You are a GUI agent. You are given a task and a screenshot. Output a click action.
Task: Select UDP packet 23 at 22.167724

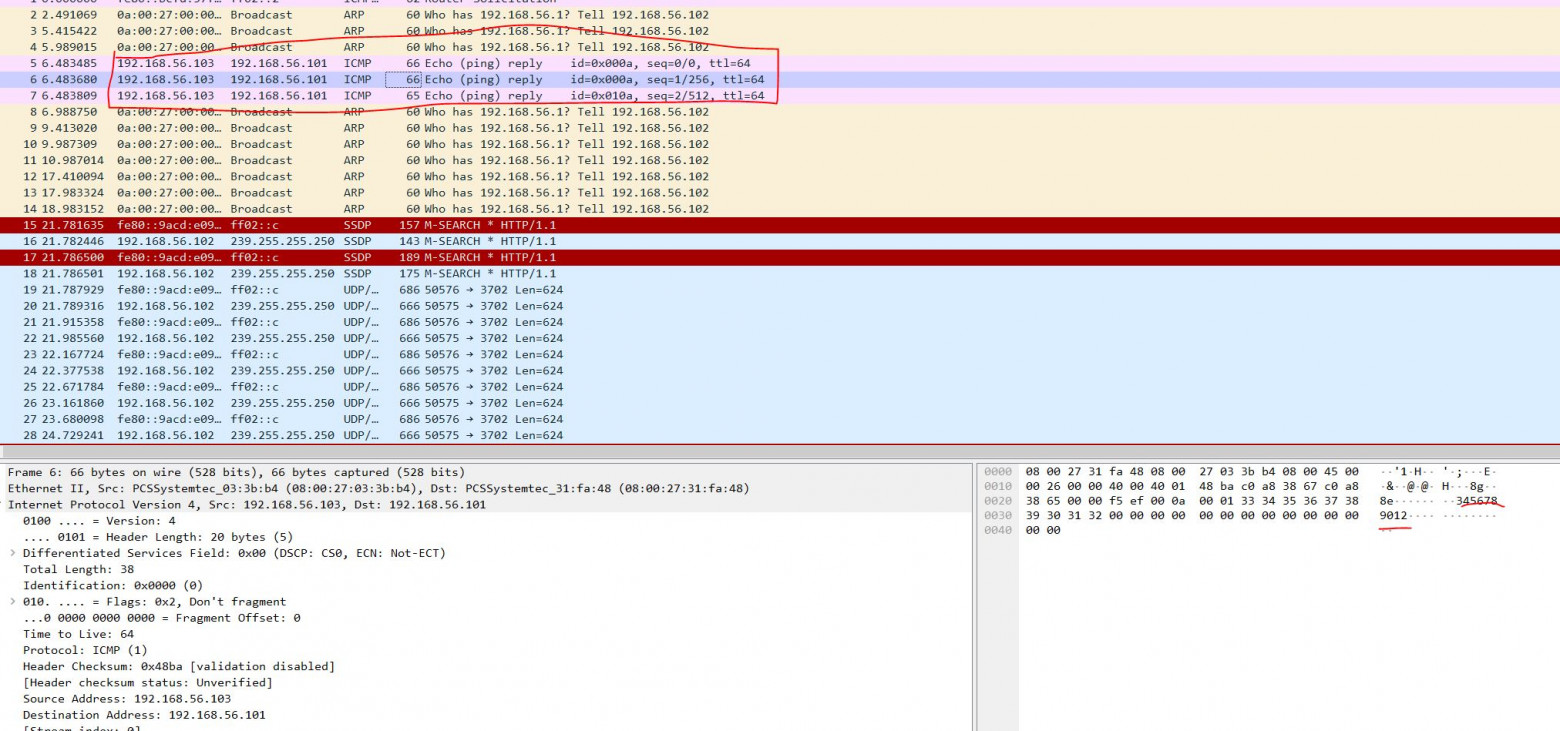click(780, 354)
